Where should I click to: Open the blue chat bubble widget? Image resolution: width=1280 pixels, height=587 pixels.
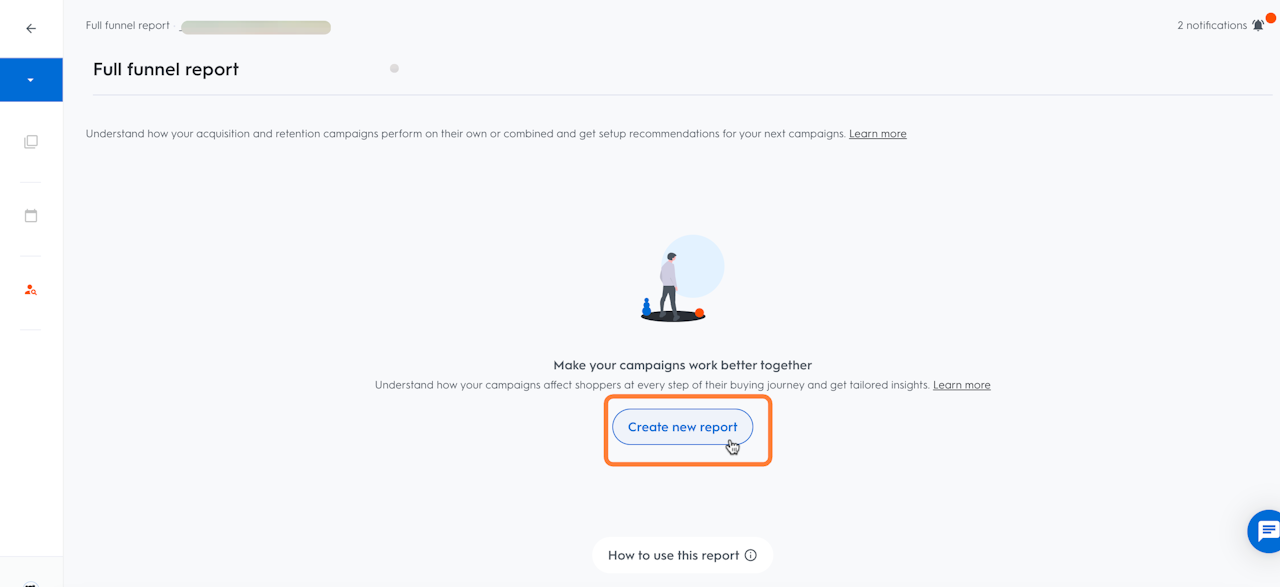1266,531
